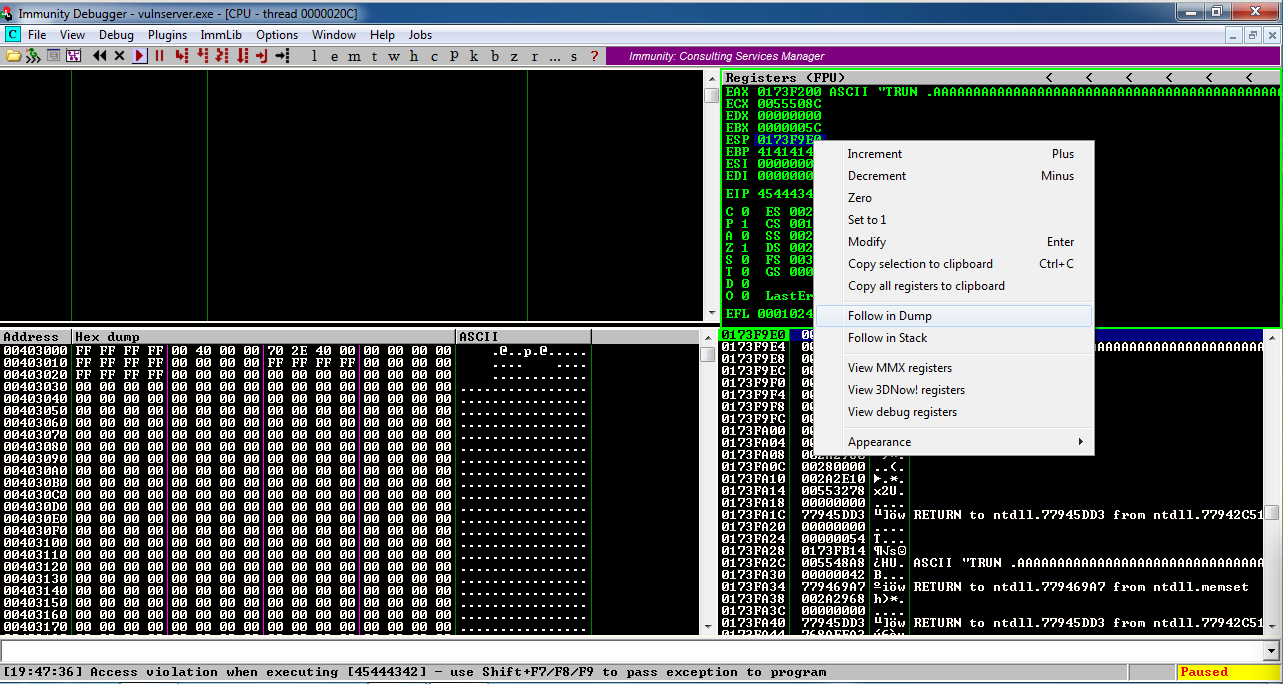The image size is (1283, 684).
Task: Restart program with the rewind icon
Action: (x=99, y=56)
